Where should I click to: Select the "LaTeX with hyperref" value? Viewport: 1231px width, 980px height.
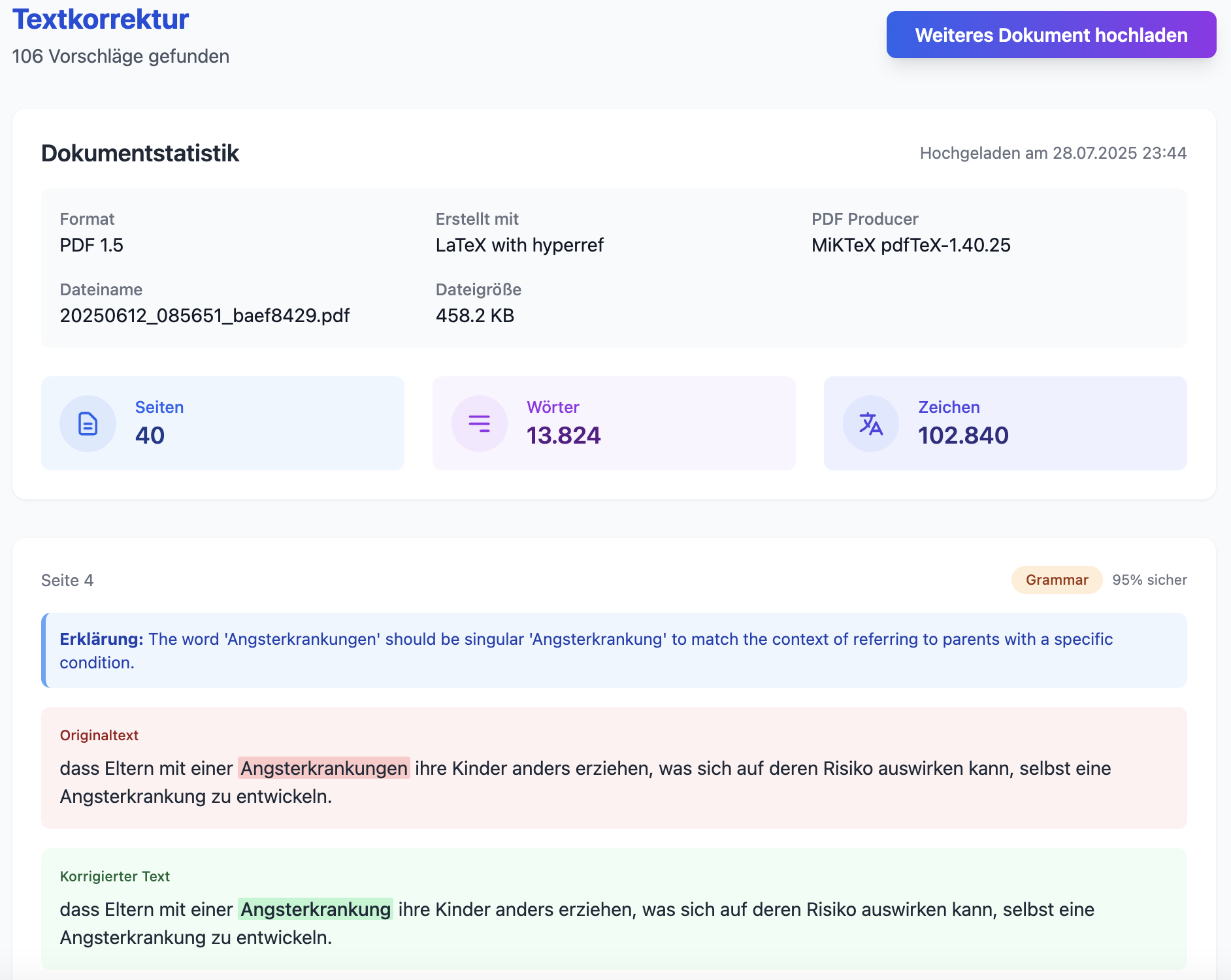click(x=519, y=245)
